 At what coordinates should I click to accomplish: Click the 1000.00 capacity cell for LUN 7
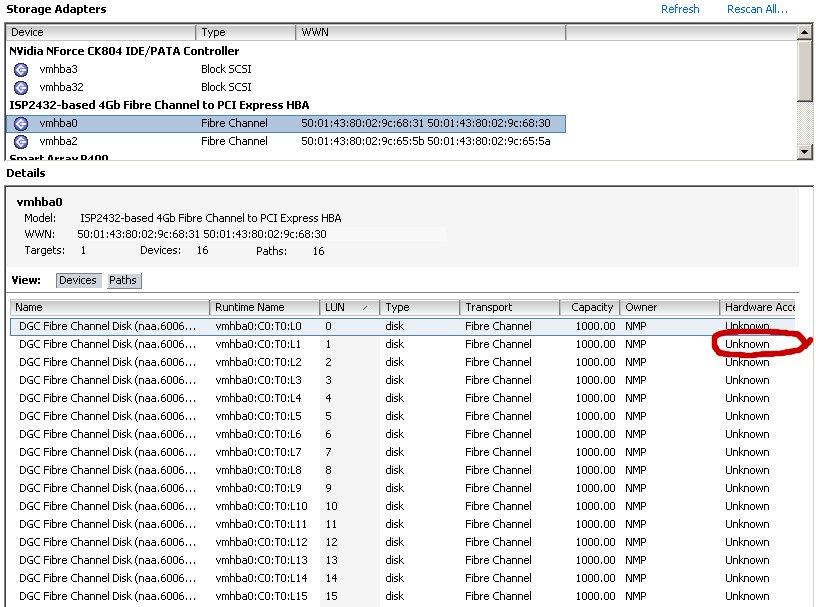[595, 452]
